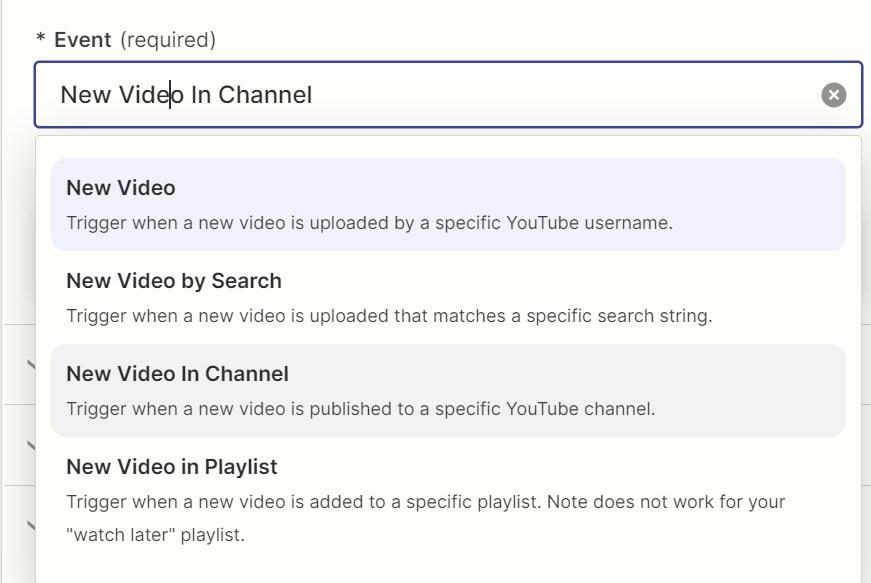Click empty space right of the typed Event text

point(560,95)
